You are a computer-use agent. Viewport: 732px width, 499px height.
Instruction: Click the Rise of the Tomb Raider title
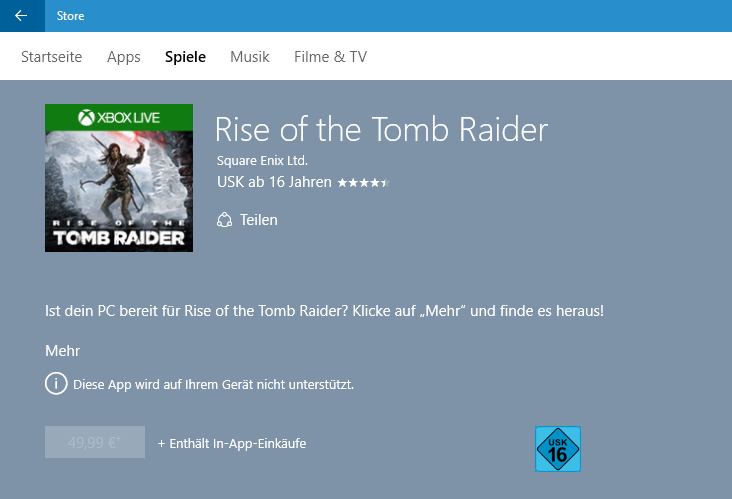pyautogui.click(x=381, y=129)
